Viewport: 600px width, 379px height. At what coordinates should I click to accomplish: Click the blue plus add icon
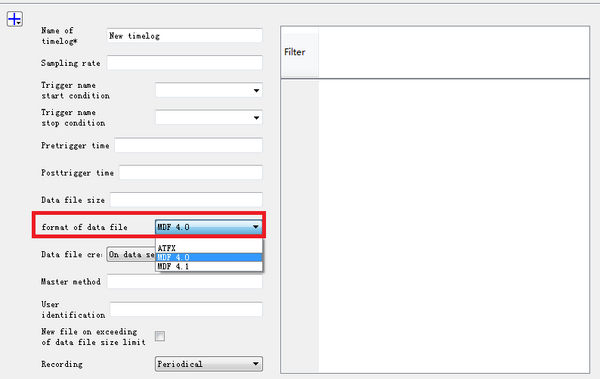pos(15,19)
